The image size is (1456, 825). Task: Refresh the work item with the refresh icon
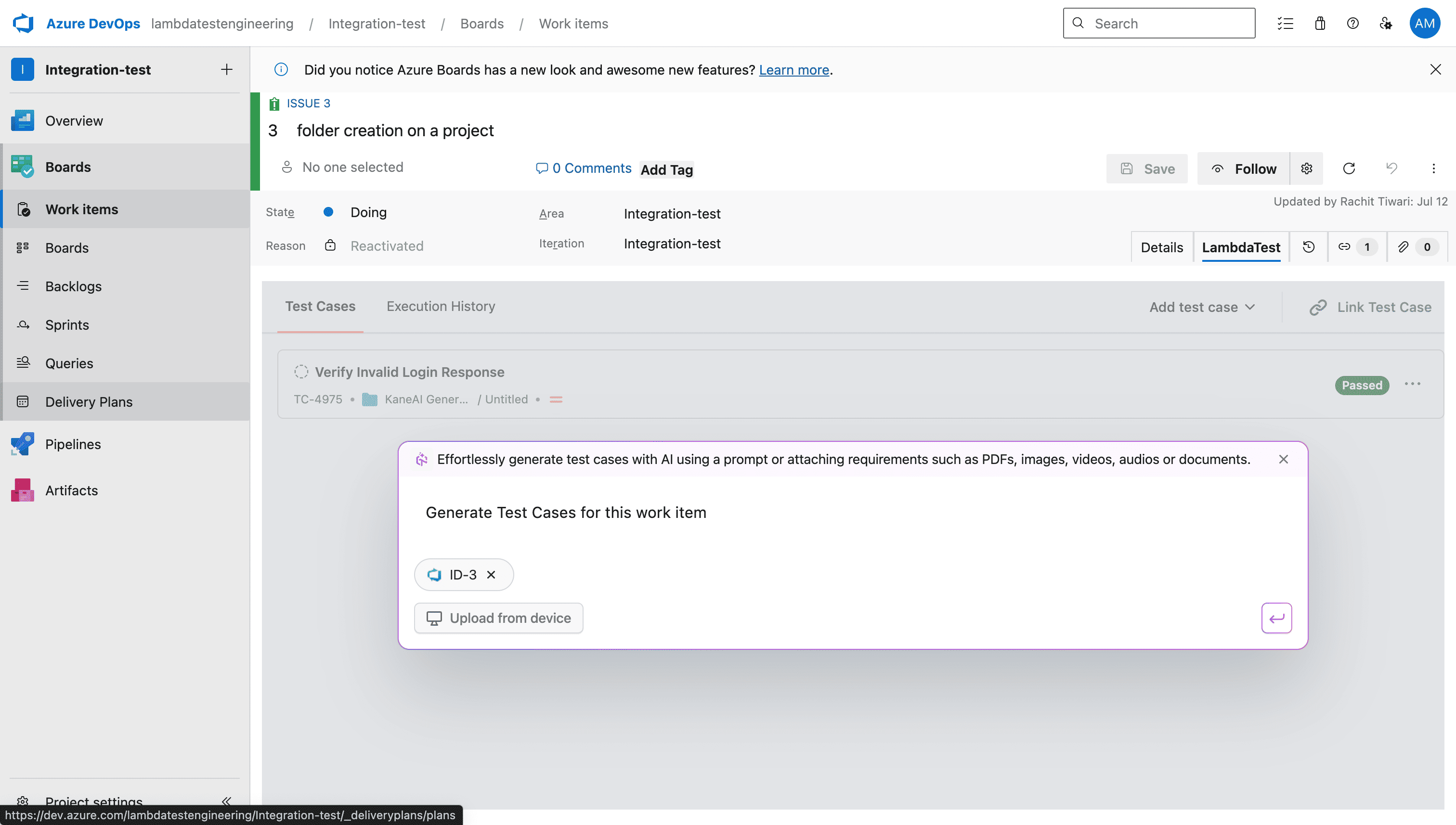tap(1350, 168)
